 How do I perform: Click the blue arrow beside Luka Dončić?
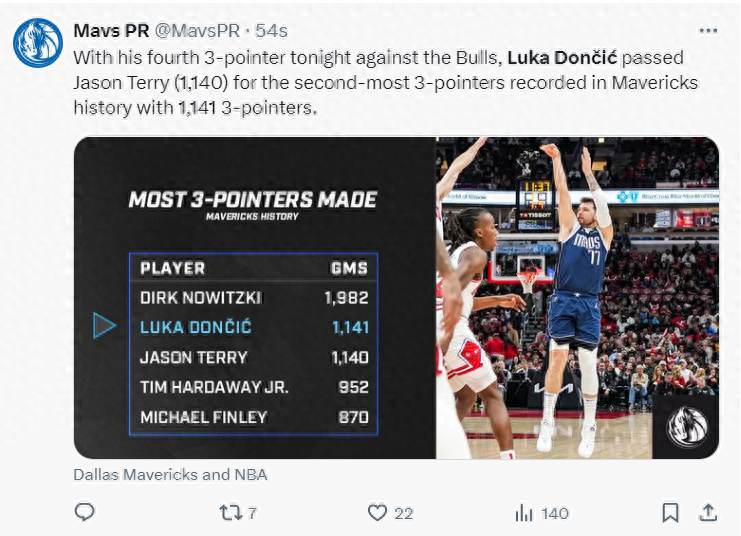click(104, 325)
